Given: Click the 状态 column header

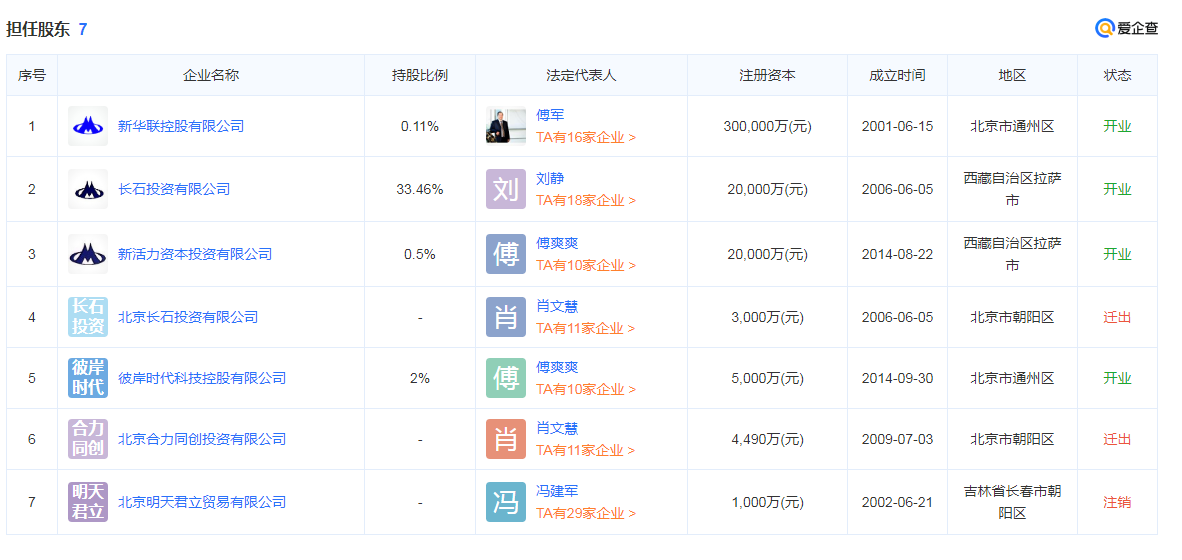Looking at the screenshot, I should coord(1117,75).
